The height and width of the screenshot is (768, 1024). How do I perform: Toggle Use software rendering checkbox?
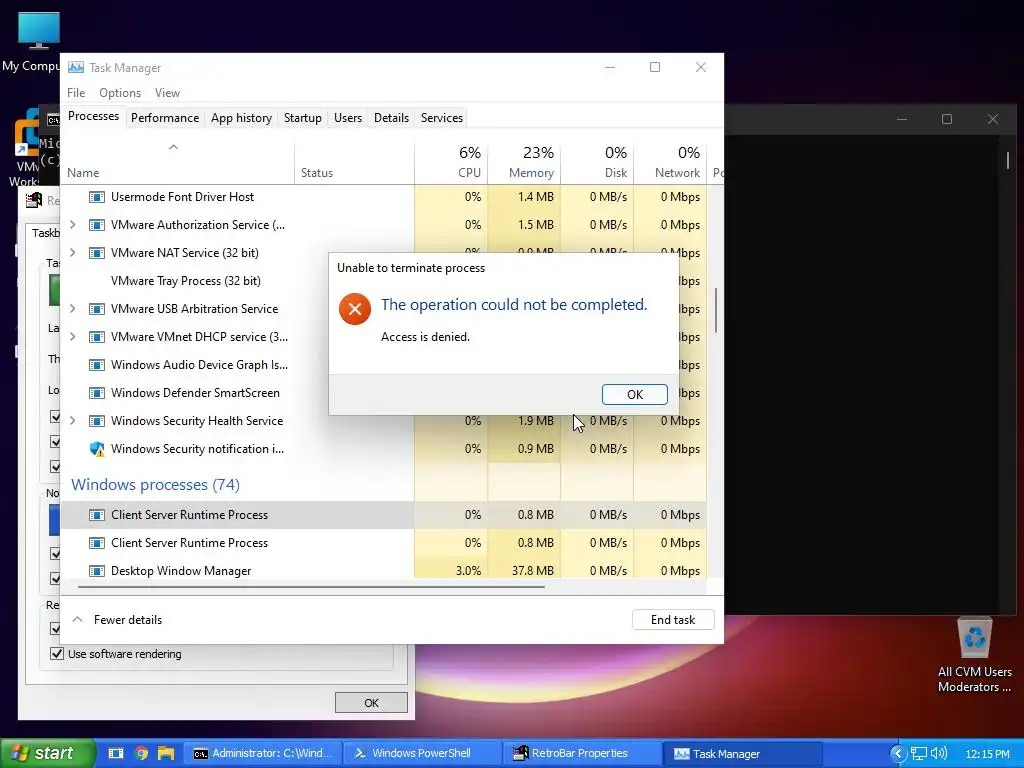coord(57,654)
